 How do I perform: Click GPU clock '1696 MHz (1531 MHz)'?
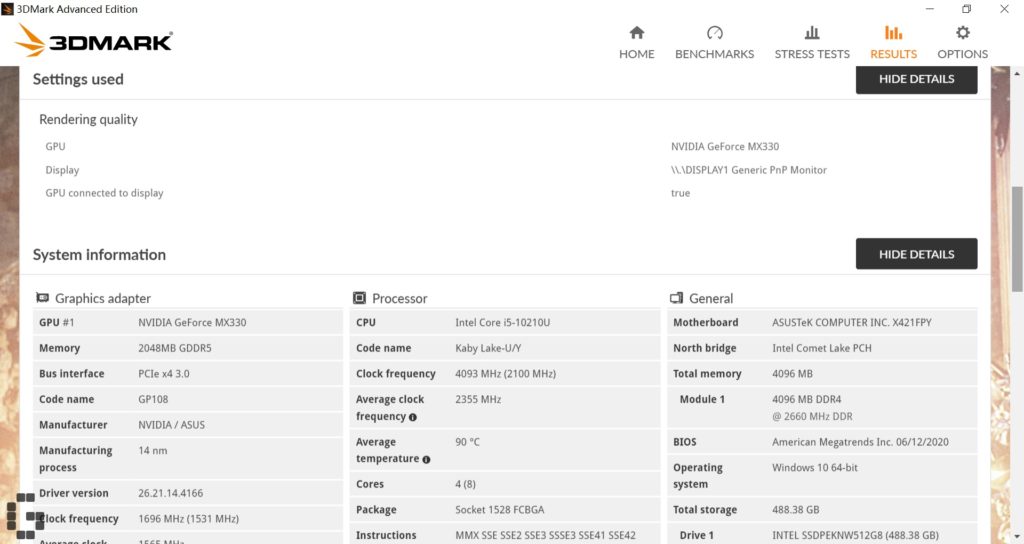pyautogui.click(x=188, y=519)
